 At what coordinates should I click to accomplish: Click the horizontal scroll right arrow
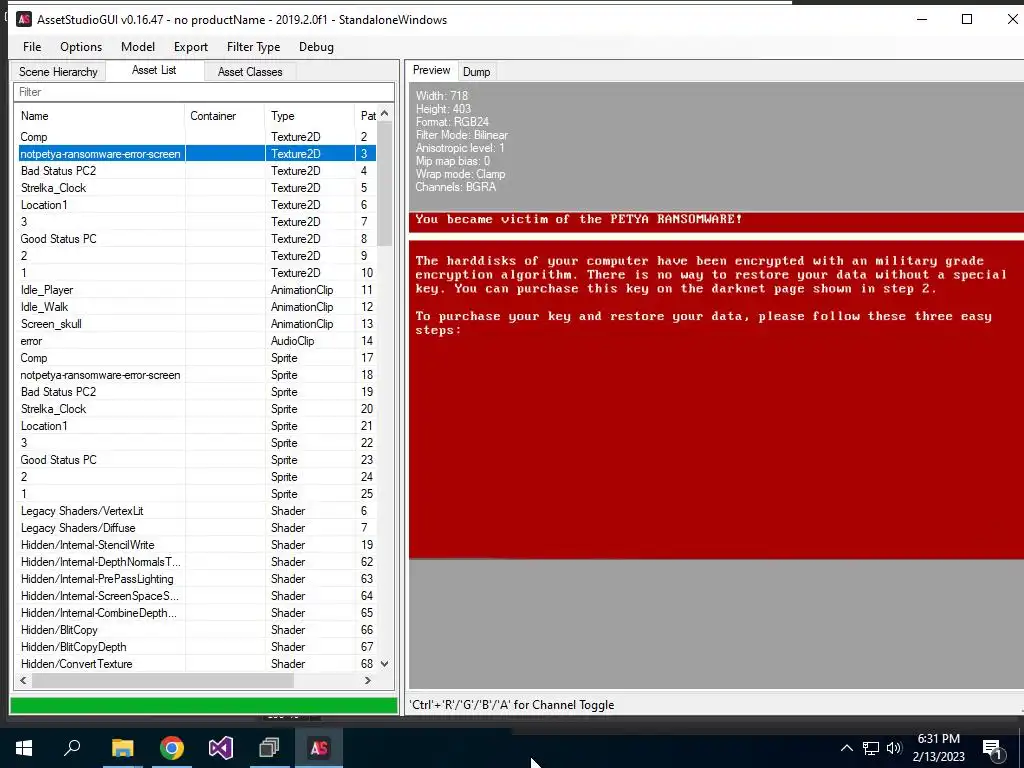[368, 680]
